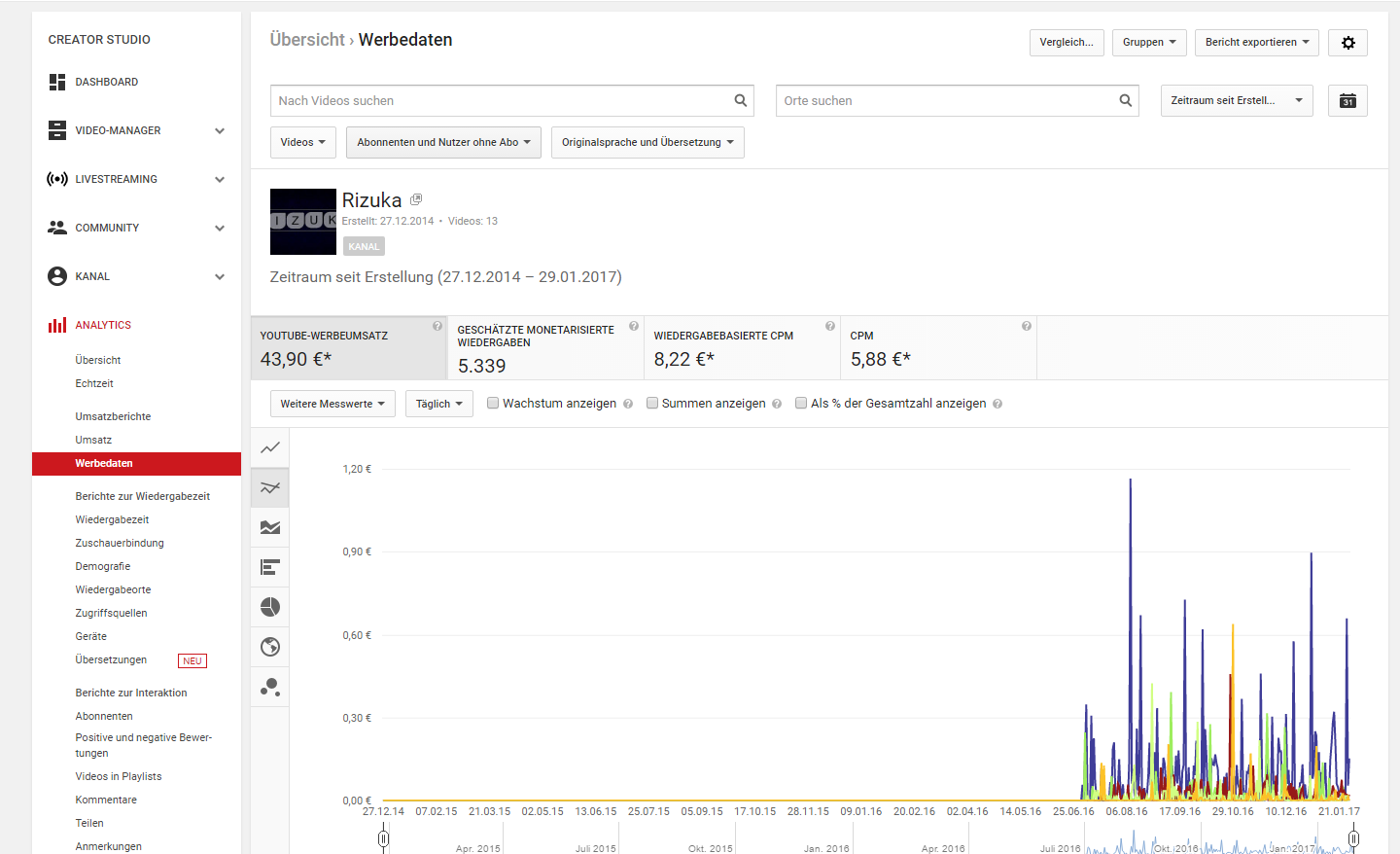This screenshot has height=854, width=1400.
Task: Go back to Übersicht breadcrumb link
Action: tap(307, 40)
